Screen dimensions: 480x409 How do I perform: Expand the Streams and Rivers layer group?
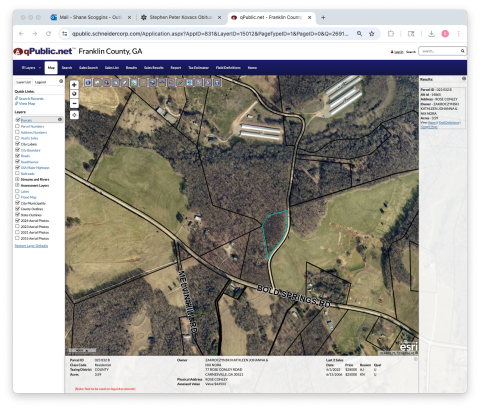(17, 179)
